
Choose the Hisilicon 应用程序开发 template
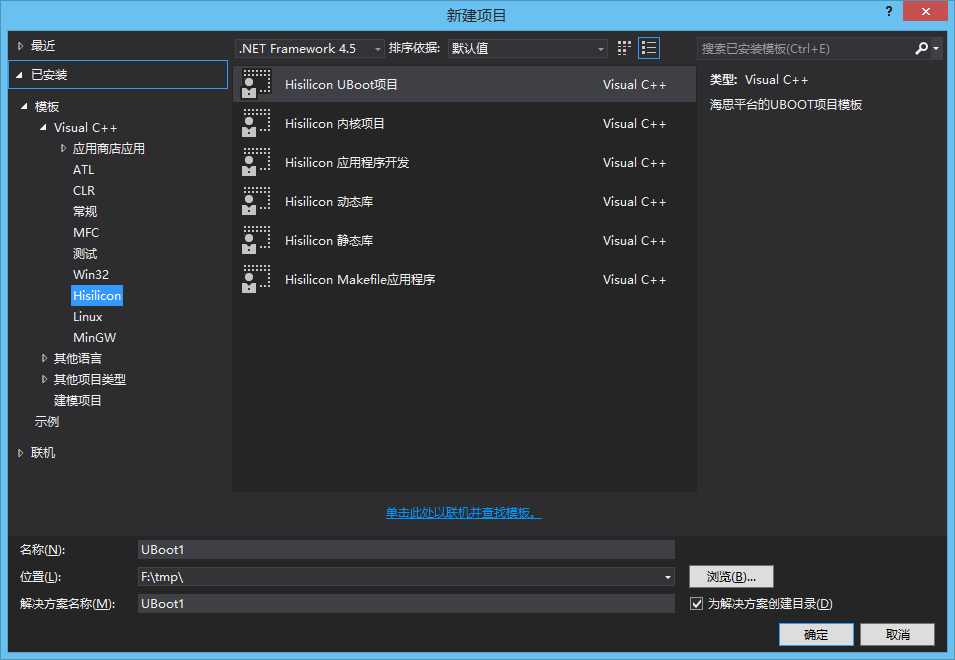pyautogui.click(x=464, y=162)
